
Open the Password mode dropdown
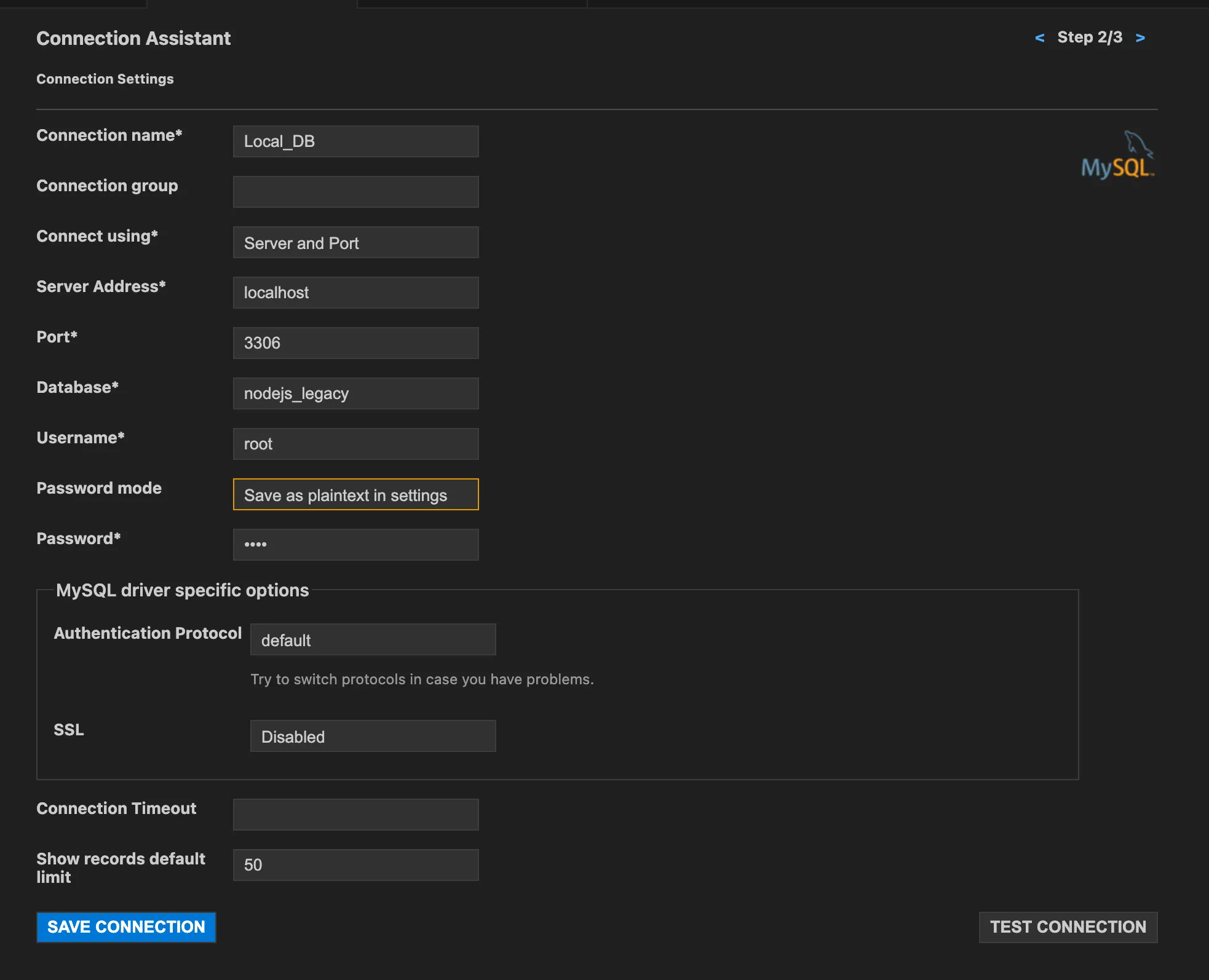coord(355,495)
